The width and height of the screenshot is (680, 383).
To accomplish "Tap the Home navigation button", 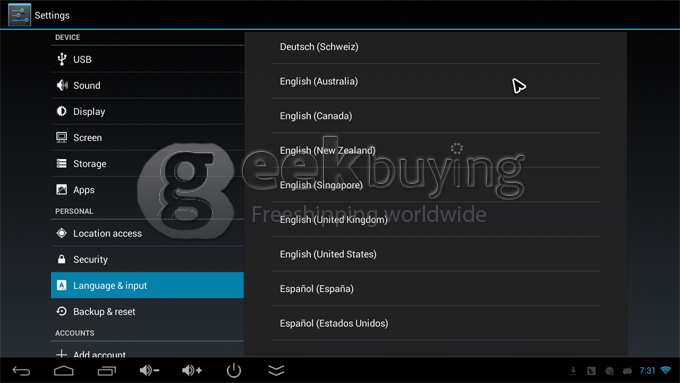I will [x=64, y=371].
